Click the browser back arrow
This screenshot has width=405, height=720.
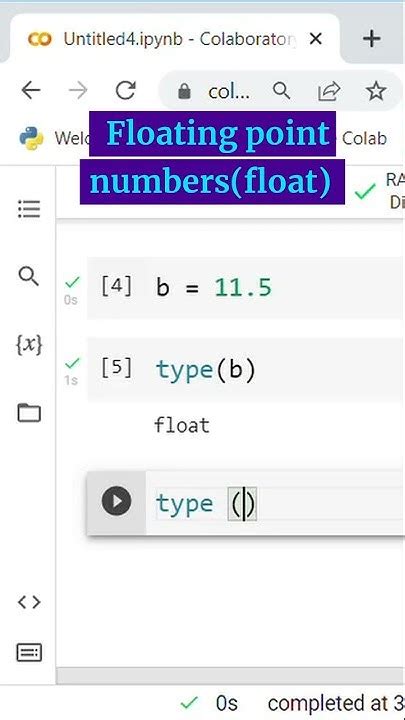[31, 90]
